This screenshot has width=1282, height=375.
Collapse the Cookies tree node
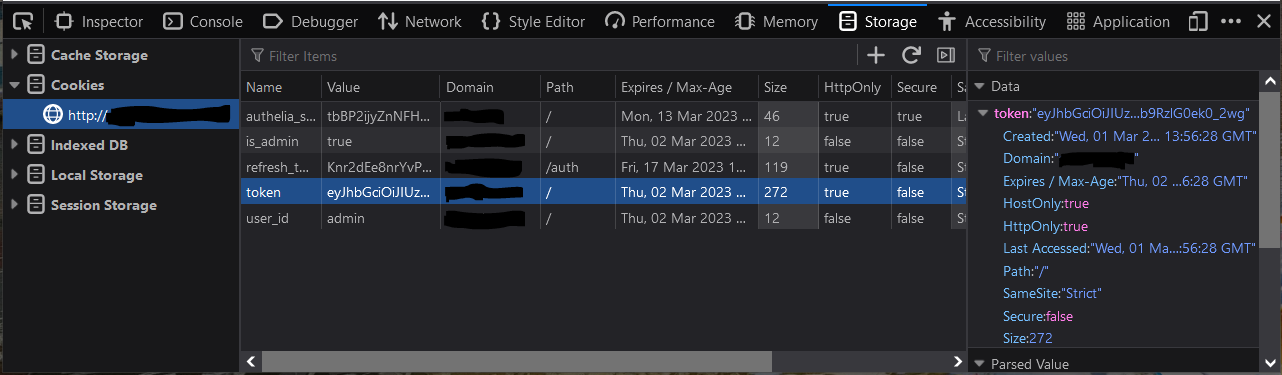[x=13, y=85]
